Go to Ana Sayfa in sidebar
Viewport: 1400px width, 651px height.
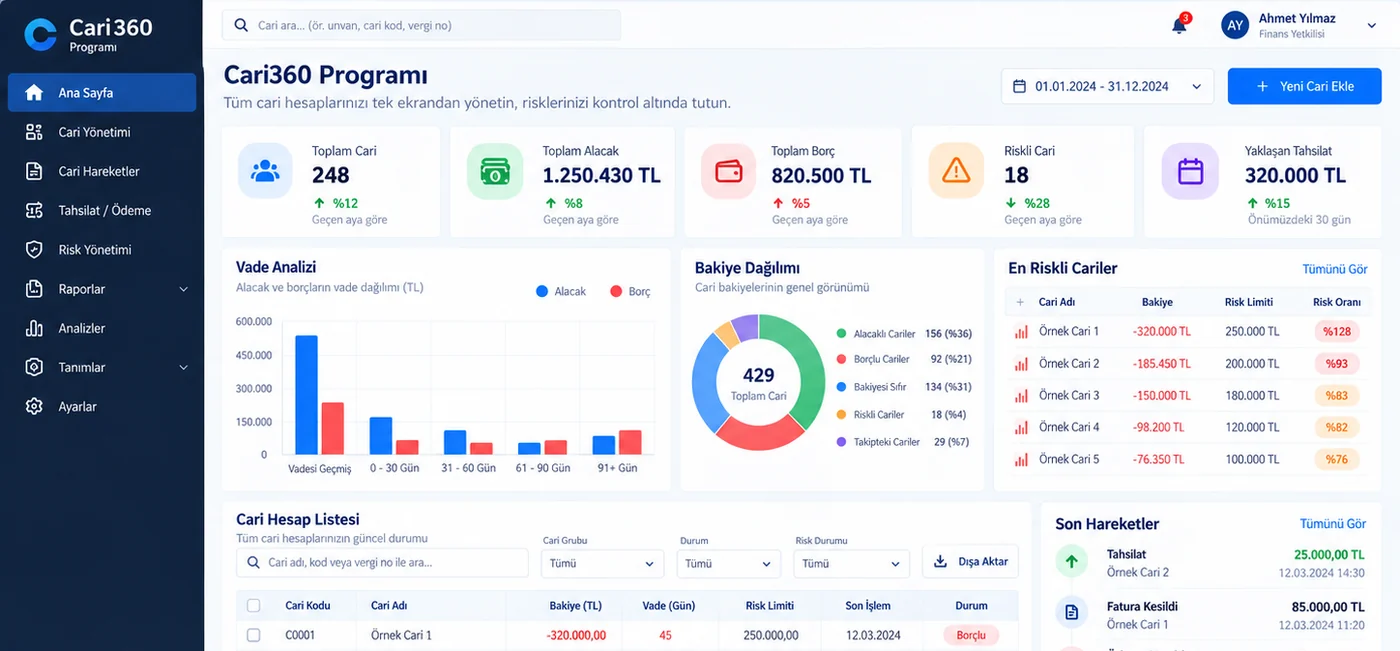point(102,93)
